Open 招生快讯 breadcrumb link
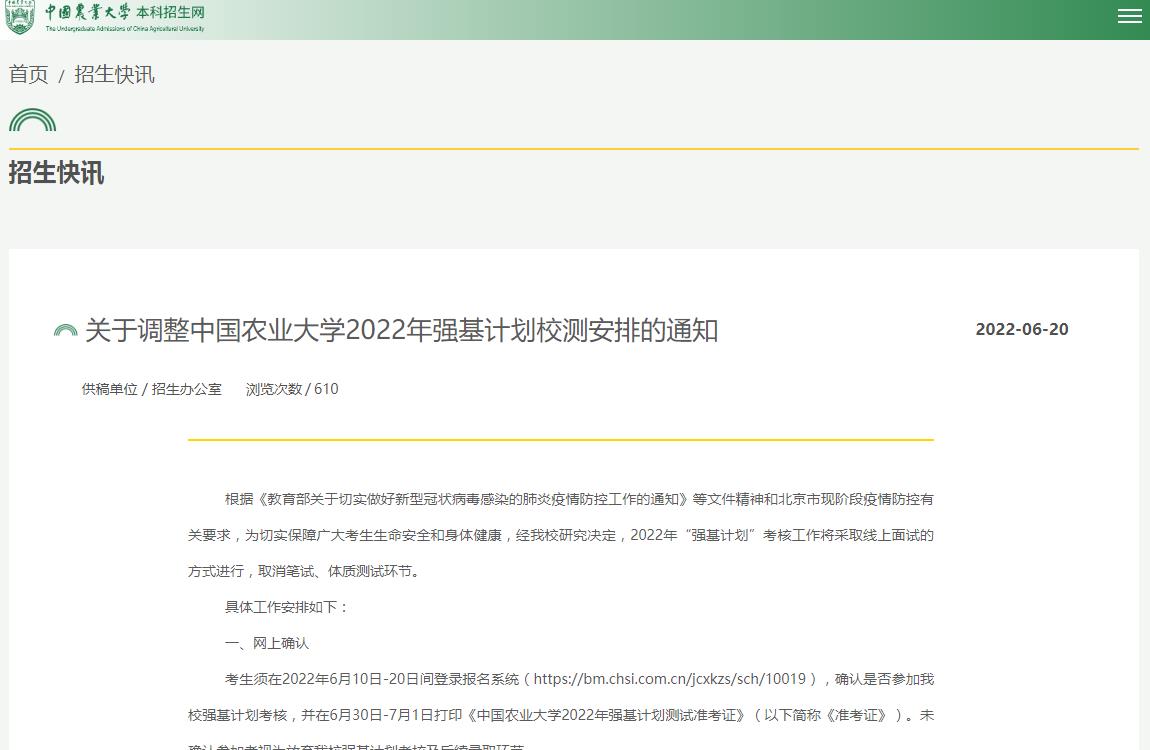The image size is (1150, 750). [x=114, y=74]
